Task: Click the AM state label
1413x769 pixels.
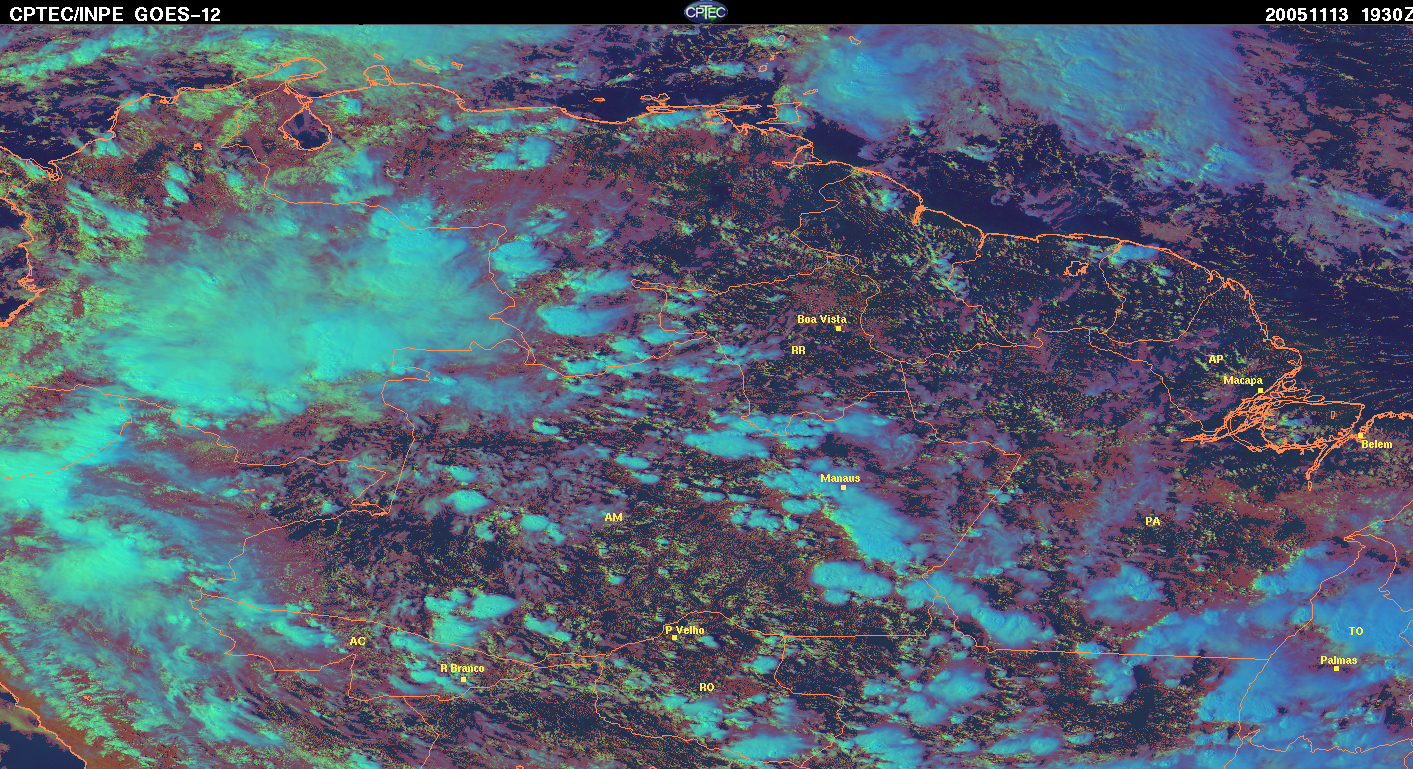Action: [x=614, y=517]
